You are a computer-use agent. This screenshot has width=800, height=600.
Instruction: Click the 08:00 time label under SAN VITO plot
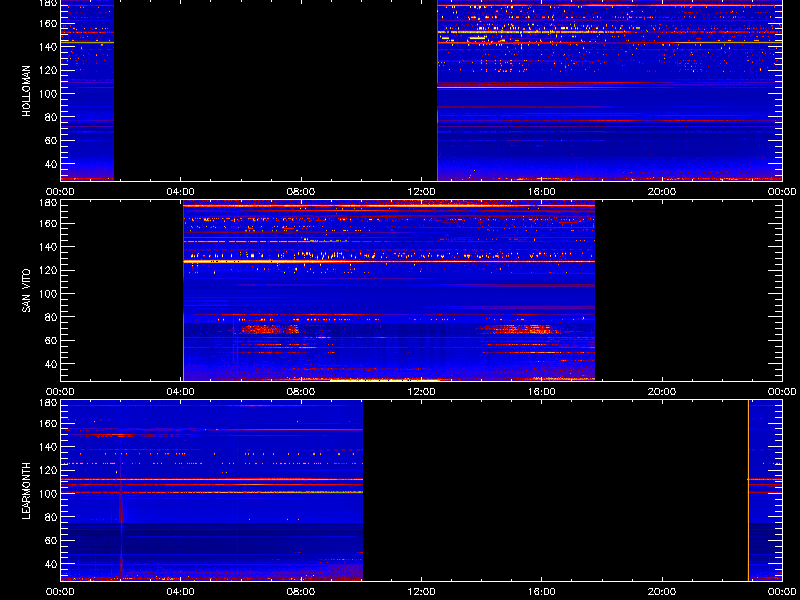(x=301, y=392)
